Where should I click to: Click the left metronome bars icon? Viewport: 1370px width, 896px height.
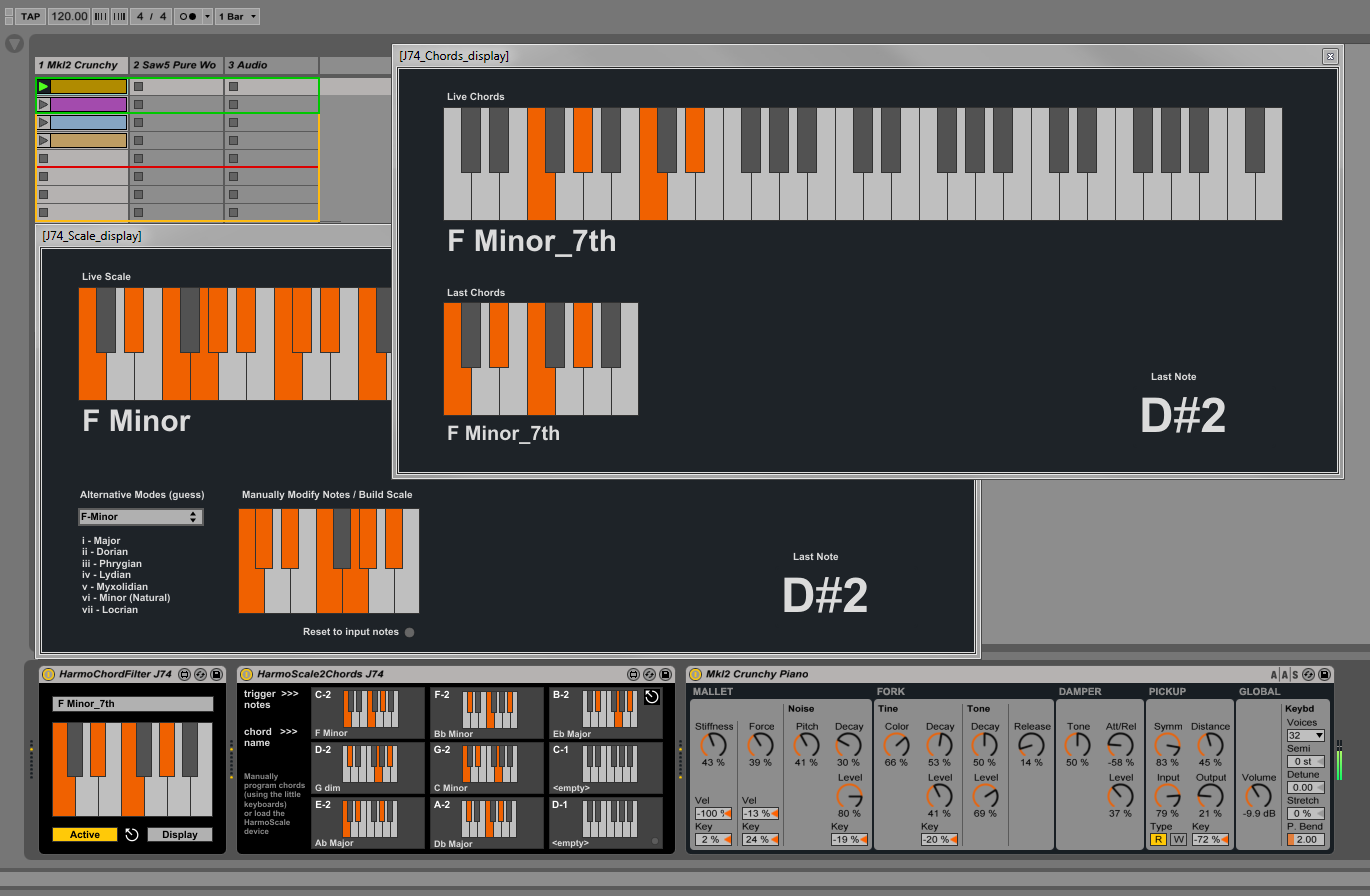(101, 16)
